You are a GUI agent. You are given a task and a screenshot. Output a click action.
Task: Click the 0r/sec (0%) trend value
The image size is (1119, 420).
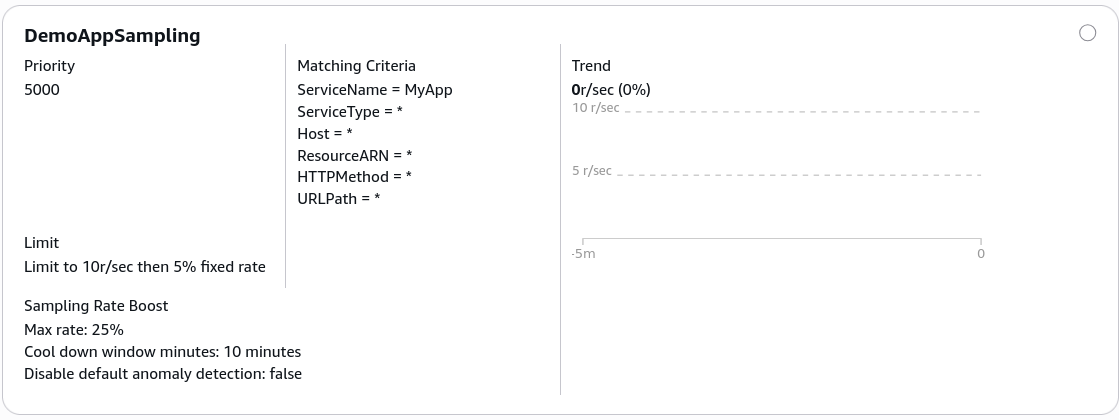[x=611, y=90]
